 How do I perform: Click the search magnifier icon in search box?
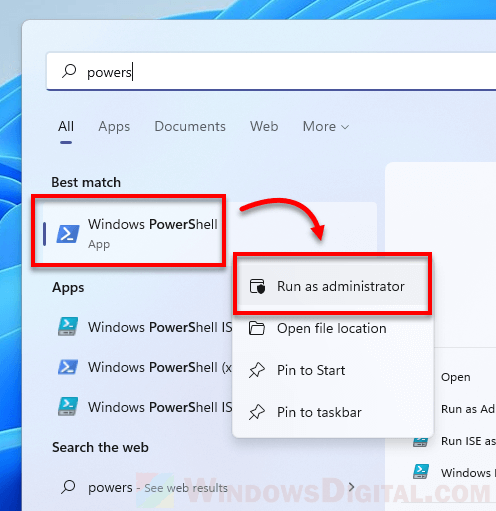click(x=69, y=71)
